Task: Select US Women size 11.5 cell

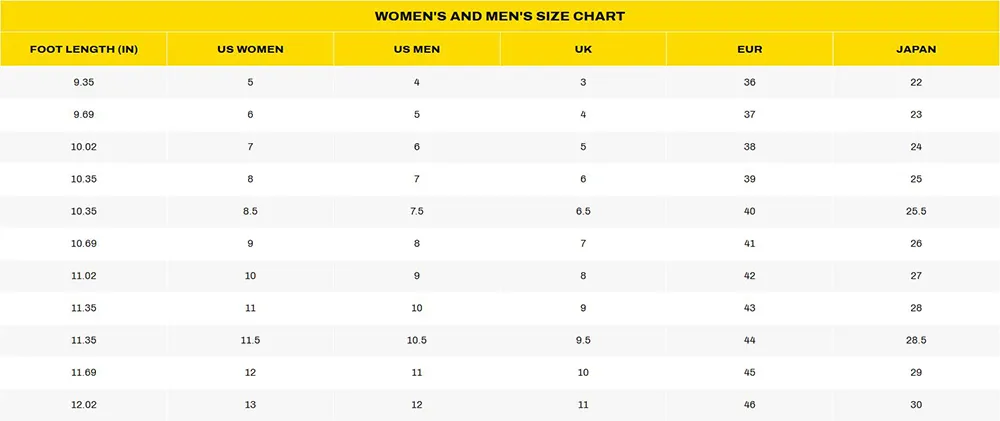Action: coord(250,340)
